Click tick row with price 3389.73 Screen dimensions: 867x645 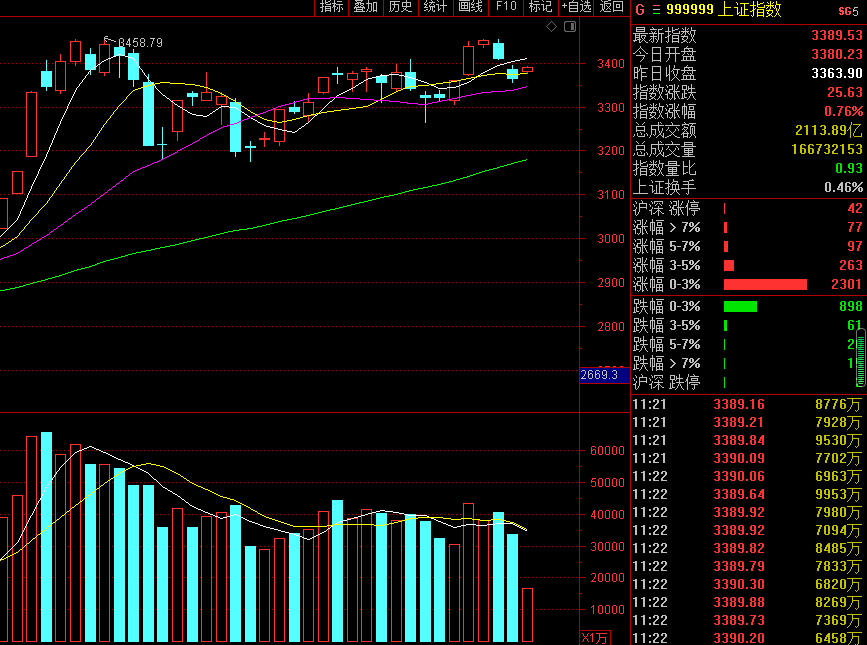tap(748, 621)
